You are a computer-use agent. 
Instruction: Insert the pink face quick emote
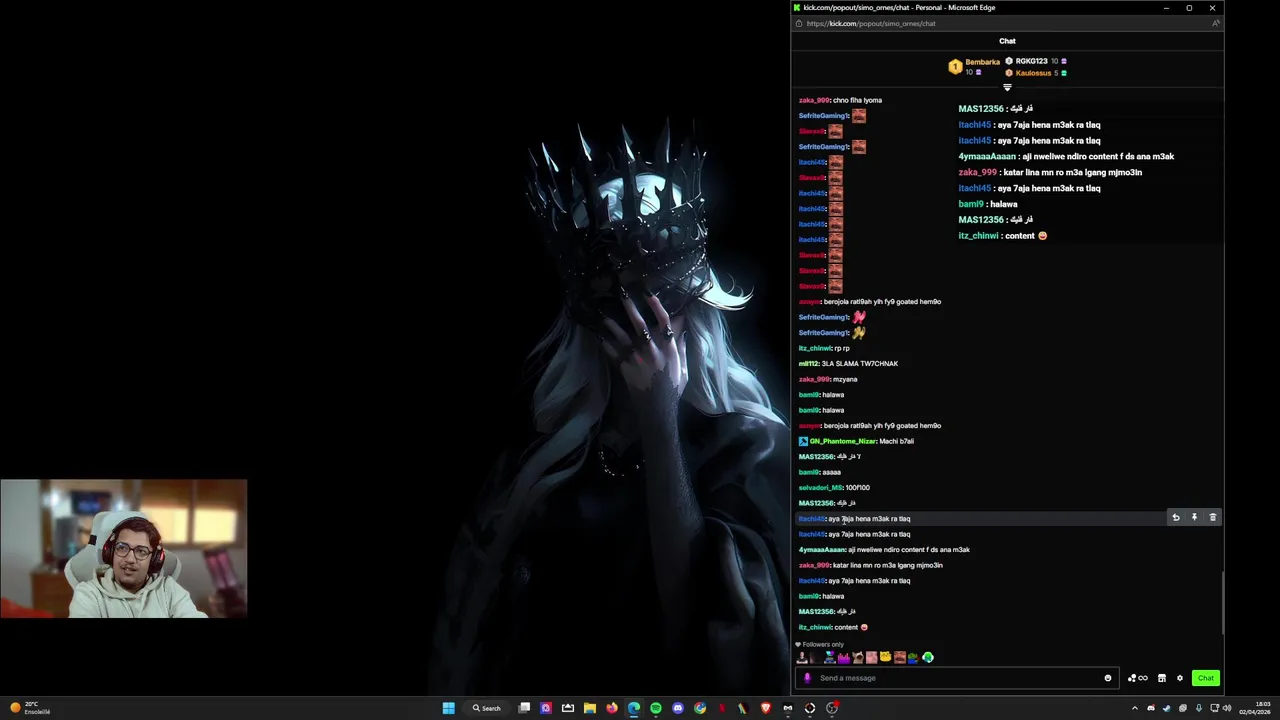click(872, 657)
